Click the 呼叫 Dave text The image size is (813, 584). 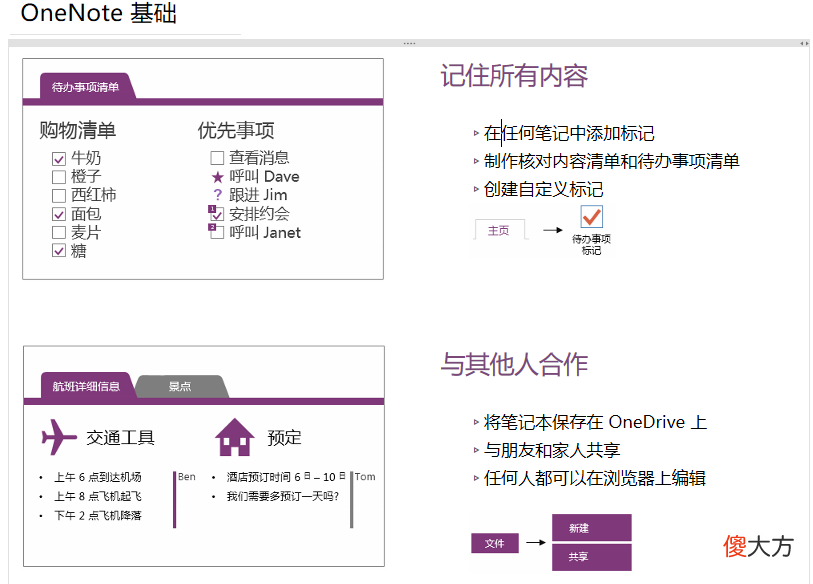264,177
